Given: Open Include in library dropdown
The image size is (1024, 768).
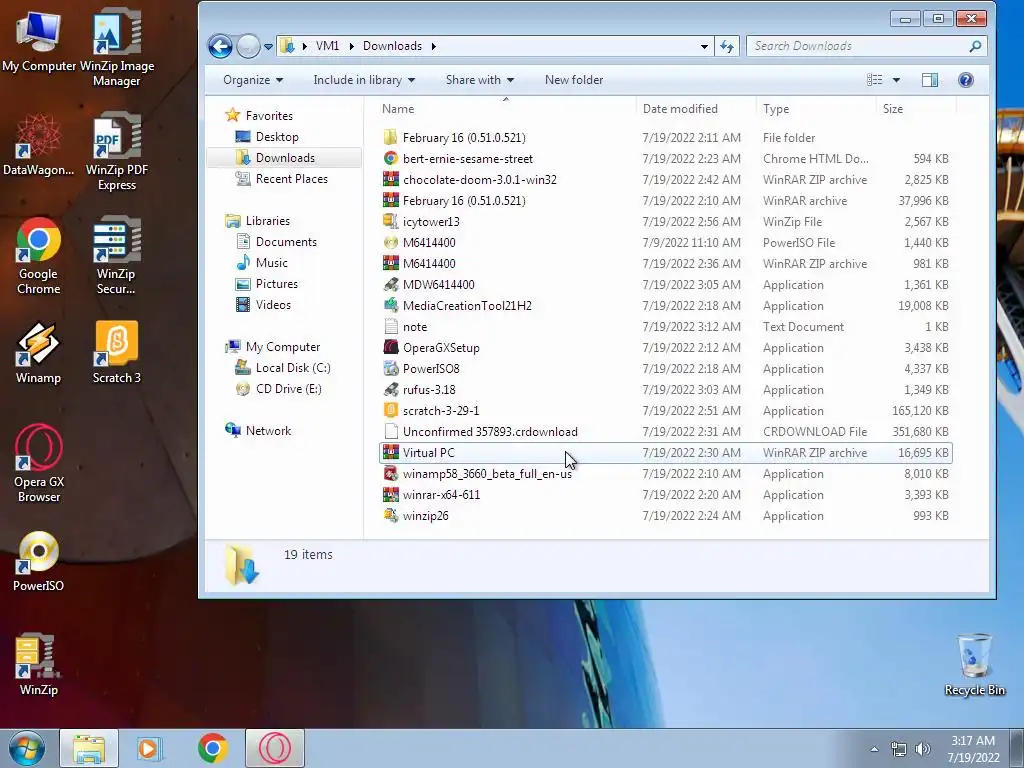Looking at the screenshot, I should 364,80.
